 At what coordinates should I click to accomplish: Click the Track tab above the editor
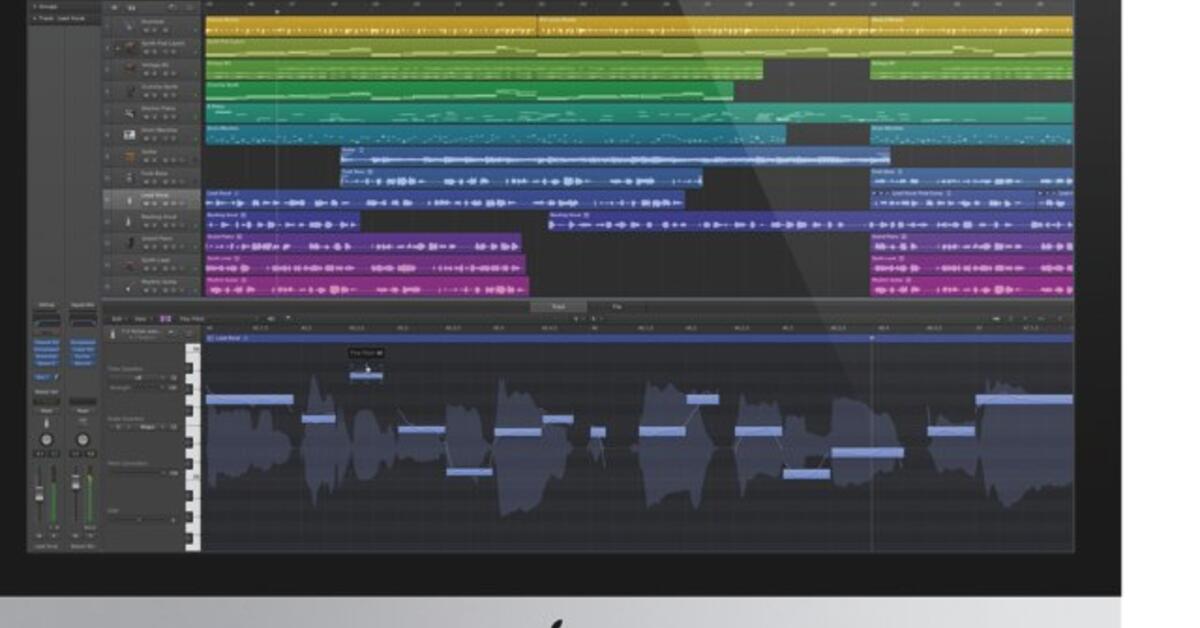[558, 306]
